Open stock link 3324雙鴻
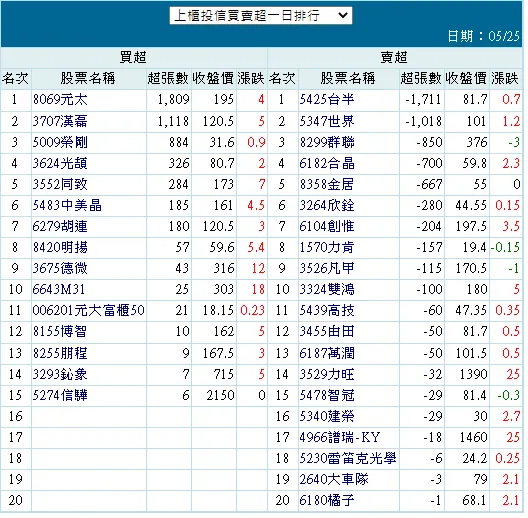 [327, 289]
